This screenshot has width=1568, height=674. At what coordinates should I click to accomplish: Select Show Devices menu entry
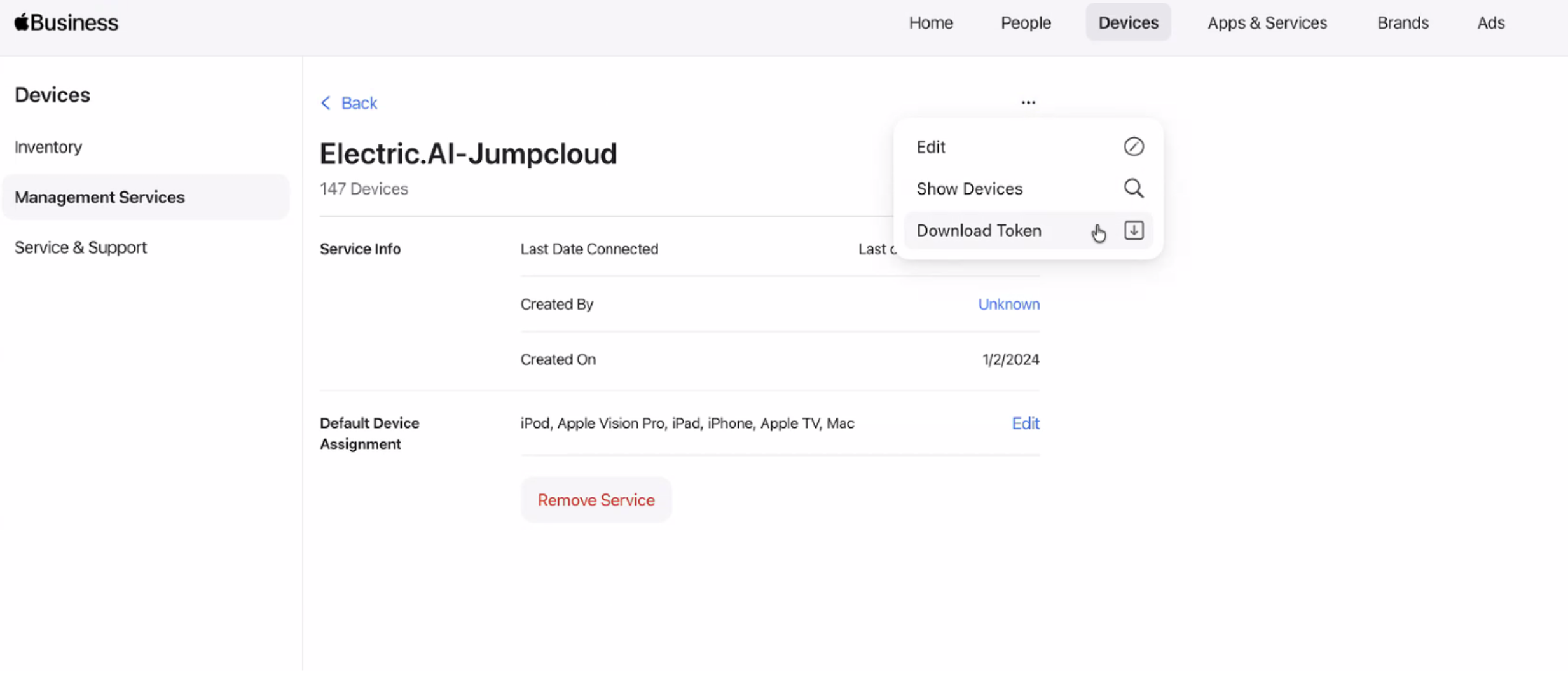pyautogui.click(x=1028, y=189)
